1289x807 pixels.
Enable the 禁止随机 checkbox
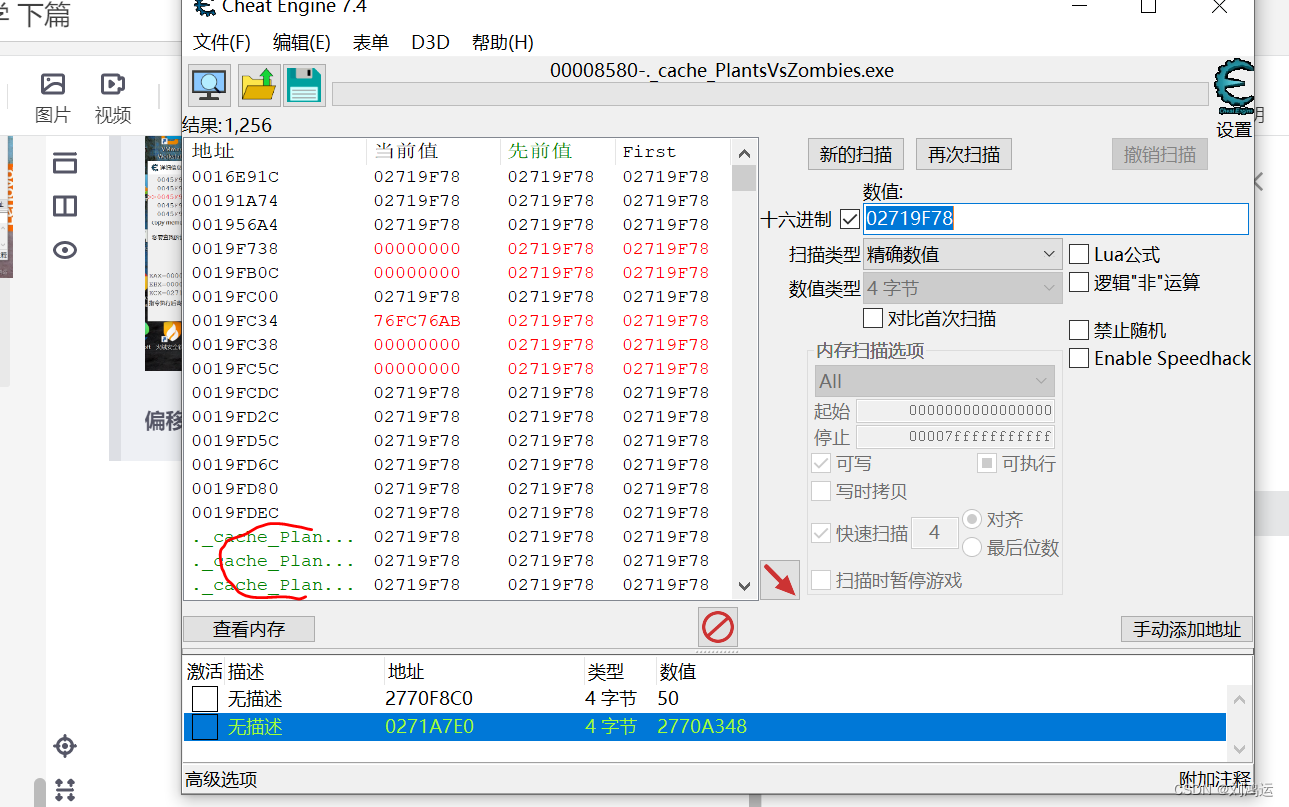coord(1079,330)
